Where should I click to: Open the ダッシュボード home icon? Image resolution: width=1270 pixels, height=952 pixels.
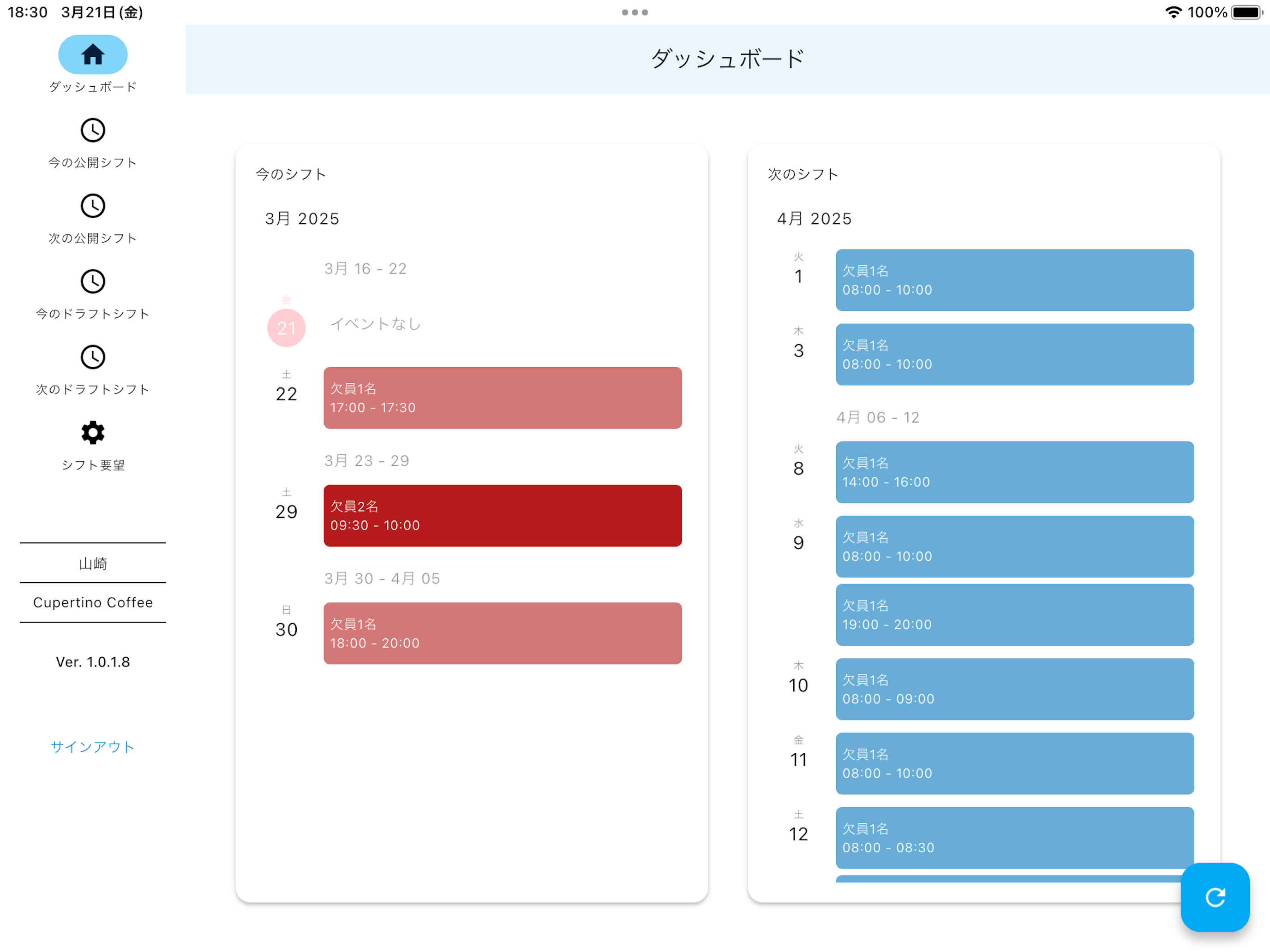pos(92,54)
